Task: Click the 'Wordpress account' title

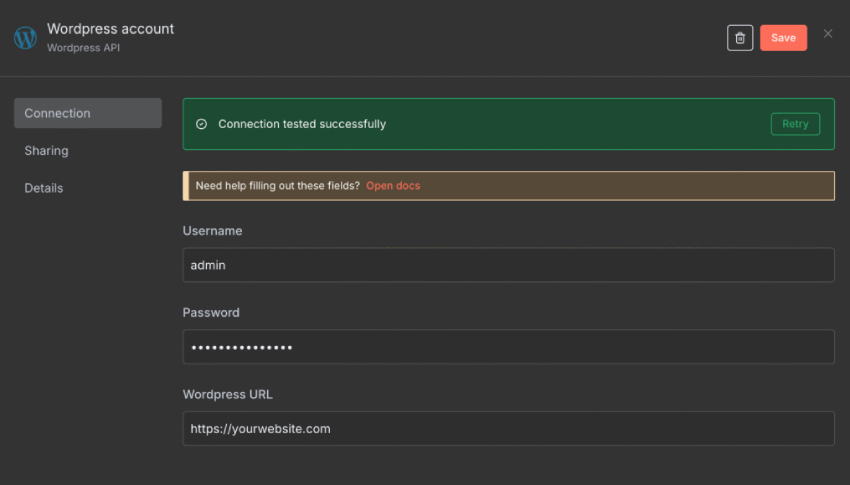Action: (111, 29)
